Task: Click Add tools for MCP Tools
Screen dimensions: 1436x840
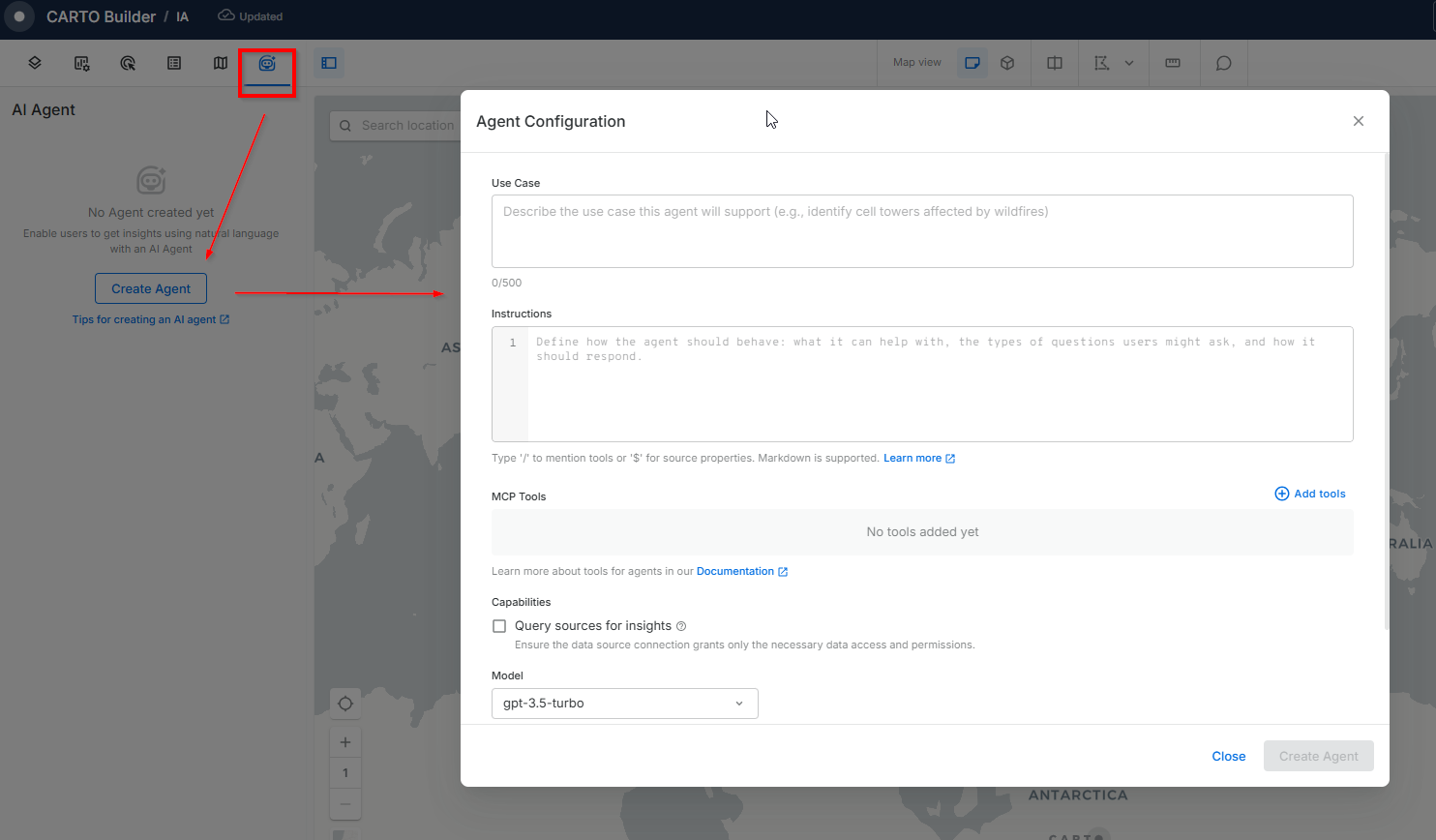Action: [x=1310, y=494]
